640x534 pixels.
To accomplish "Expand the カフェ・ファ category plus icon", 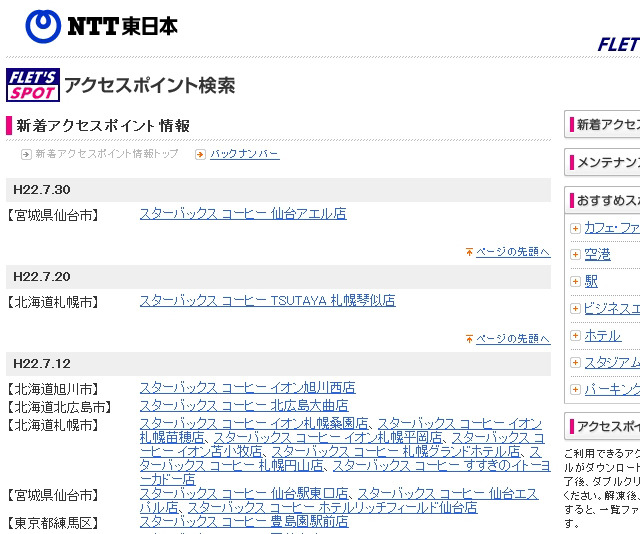I will 575,228.
